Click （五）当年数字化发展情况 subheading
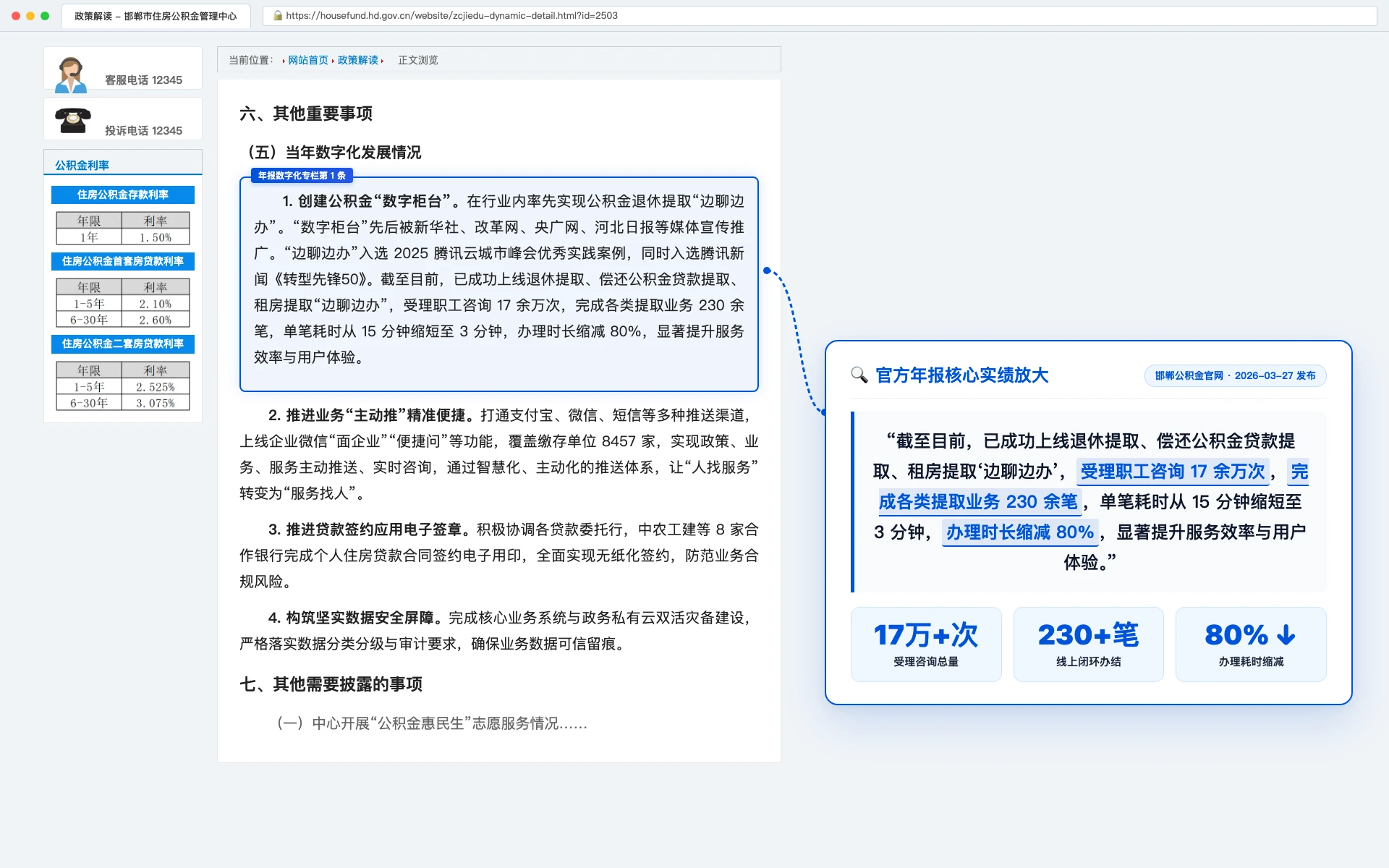Screen dimensions: 1389x868 (331, 152)
